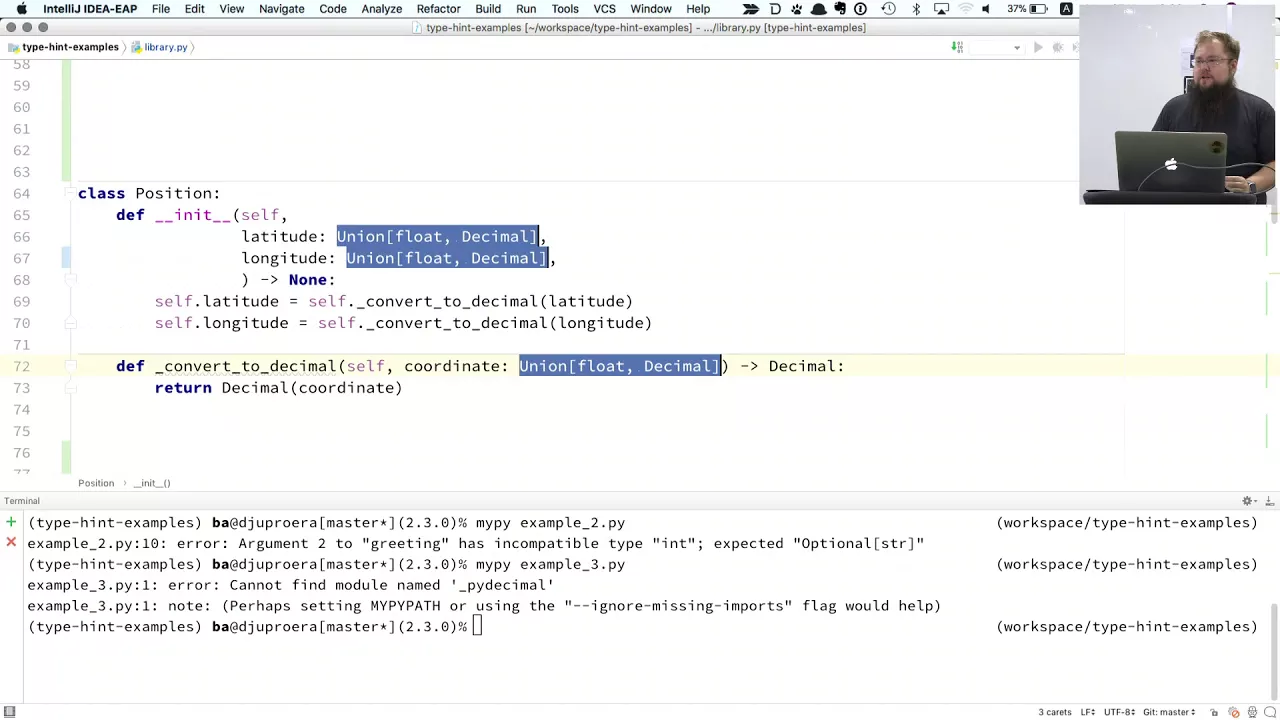Toggle tool window buttons icon in status bar

[9, 712]
